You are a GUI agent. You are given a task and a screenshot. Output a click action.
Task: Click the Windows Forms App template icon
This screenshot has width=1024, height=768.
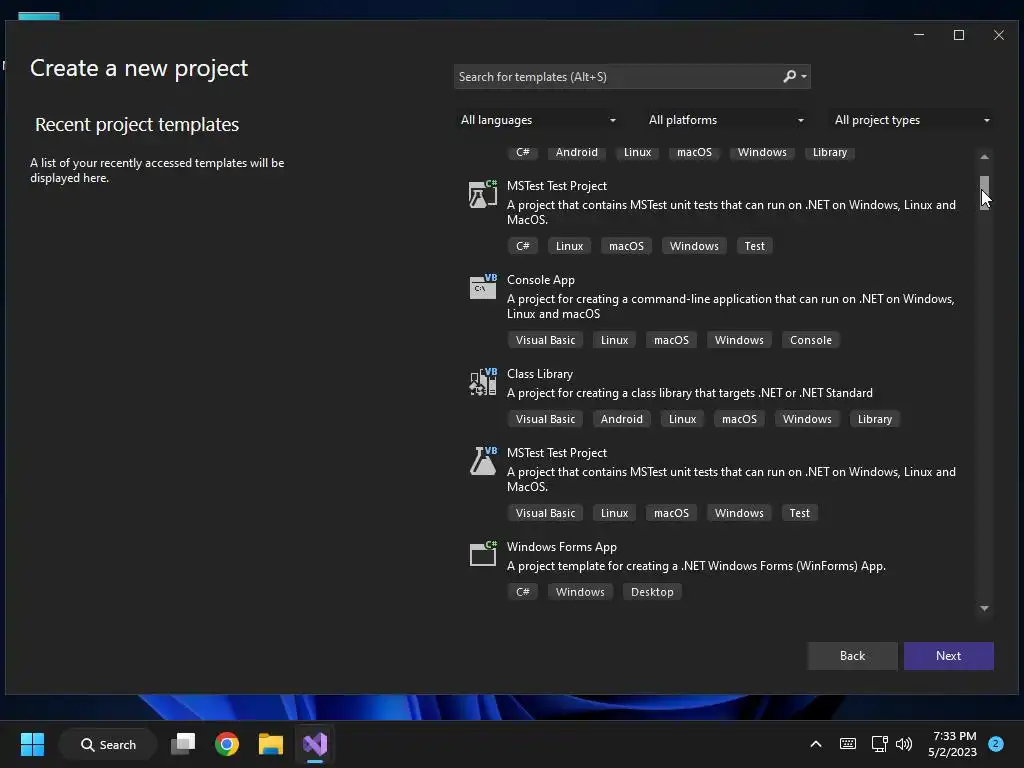(483, 554)
